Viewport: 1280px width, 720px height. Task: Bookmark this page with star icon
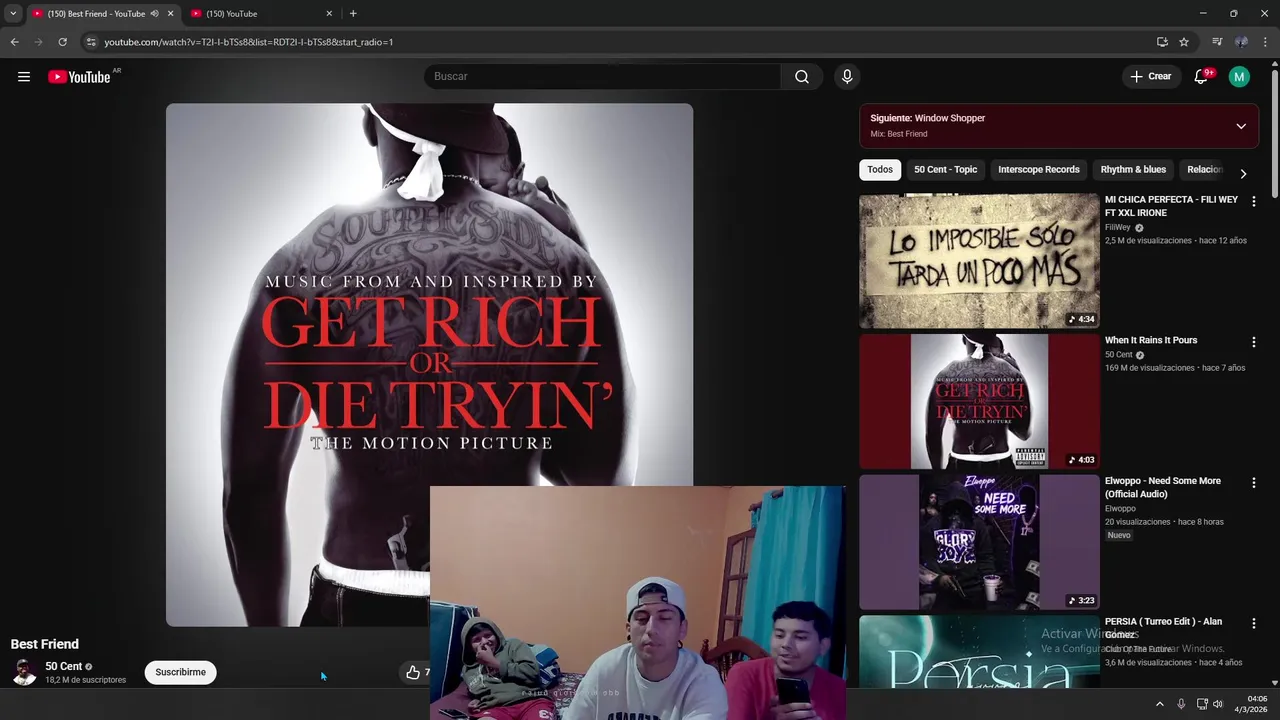point(1184,42)
